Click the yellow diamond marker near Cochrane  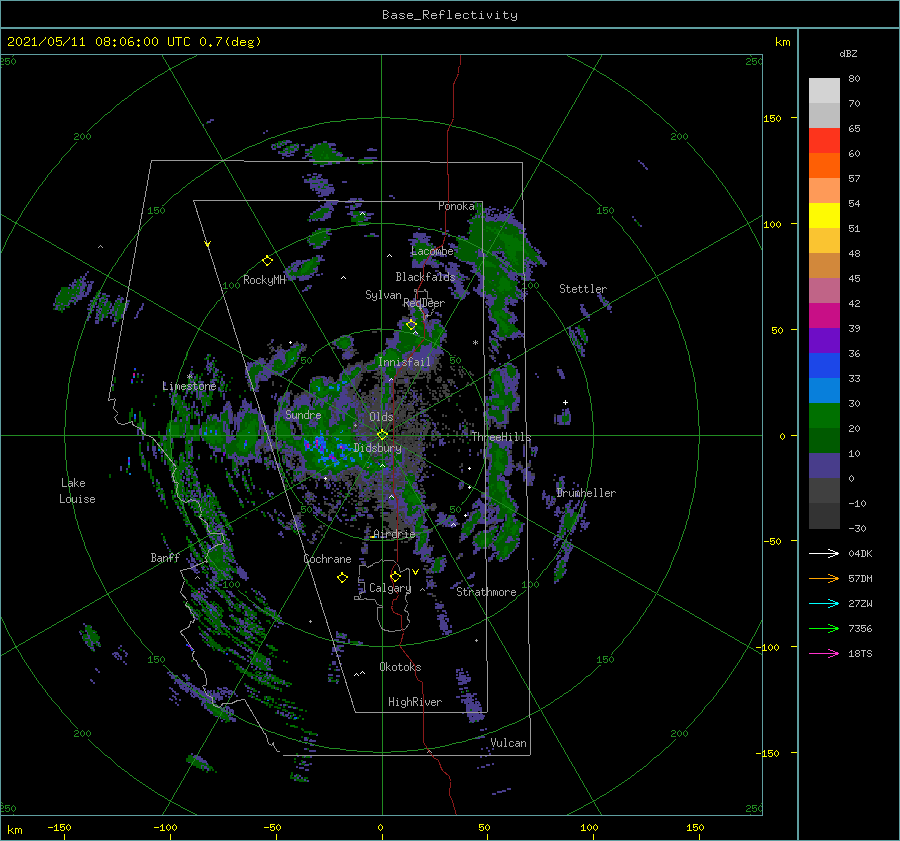342,578
